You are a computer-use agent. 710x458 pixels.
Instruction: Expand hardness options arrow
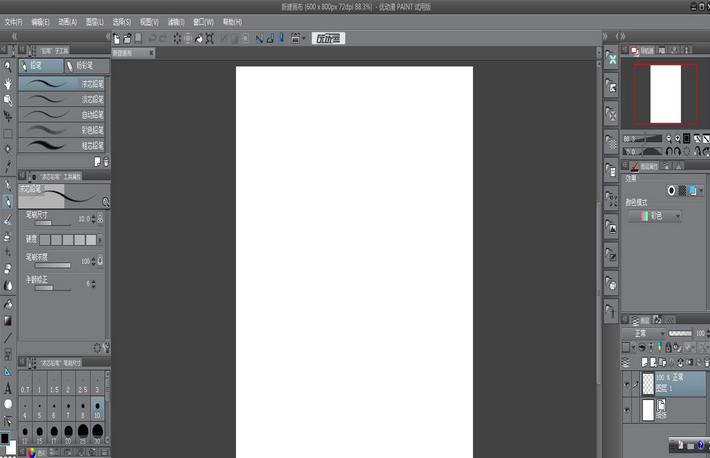100,240
